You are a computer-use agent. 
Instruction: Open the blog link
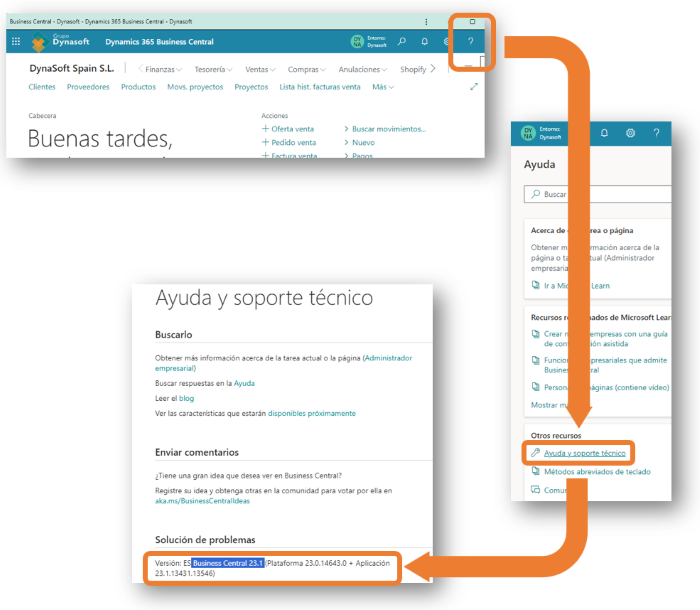[187, 398]
